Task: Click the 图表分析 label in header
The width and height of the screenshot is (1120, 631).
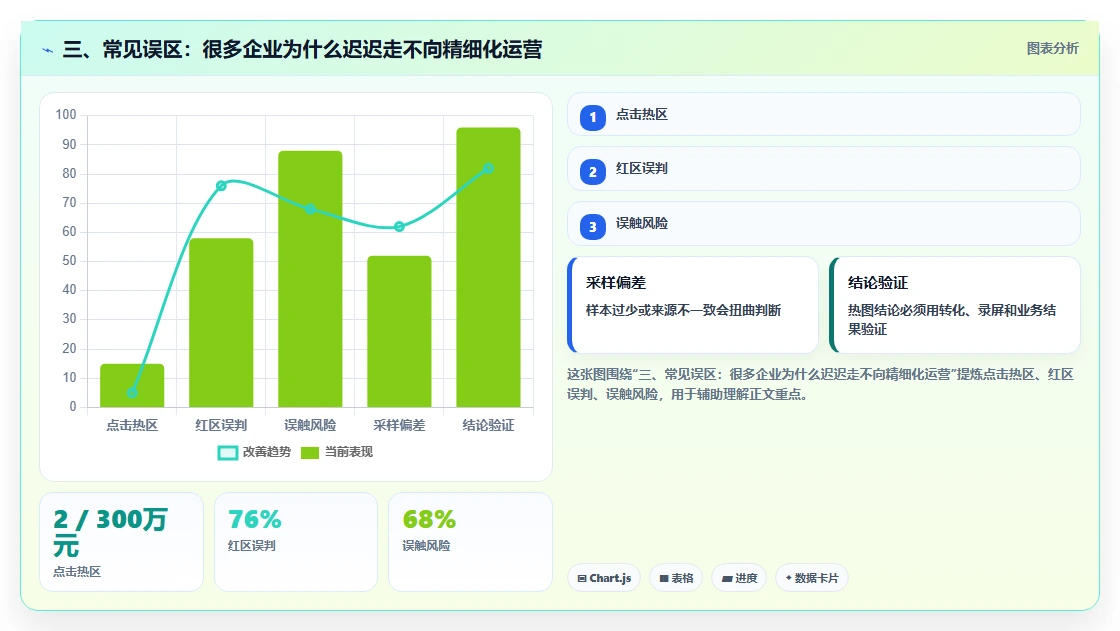Action: tap(1052, 49)
